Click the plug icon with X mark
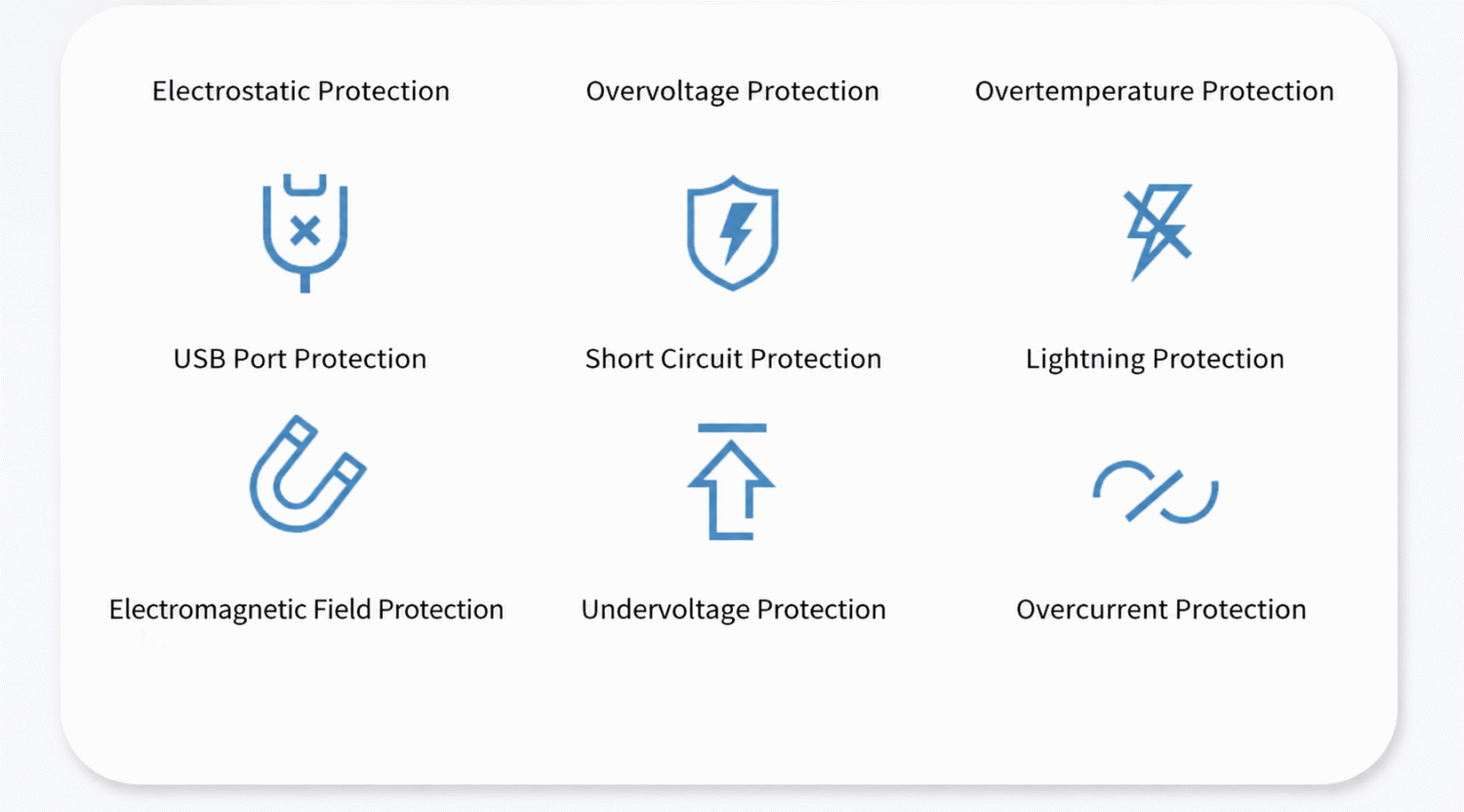Viewport: 1464px width, 812px height. 305,233
